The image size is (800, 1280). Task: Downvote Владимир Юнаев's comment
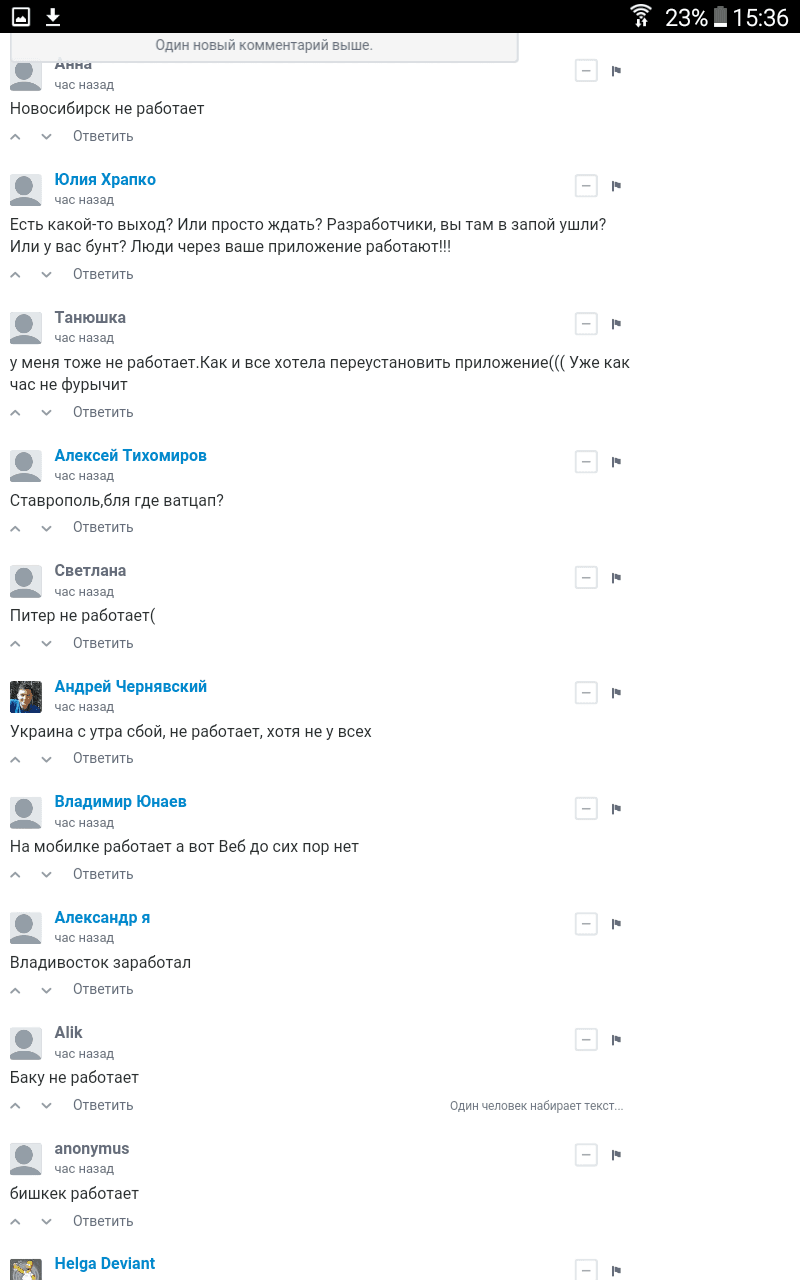[46, 875]
